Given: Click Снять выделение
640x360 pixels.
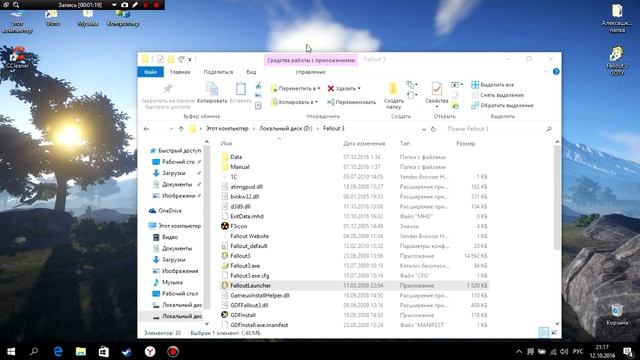Looking at the screenshot, I should point(498,95).
